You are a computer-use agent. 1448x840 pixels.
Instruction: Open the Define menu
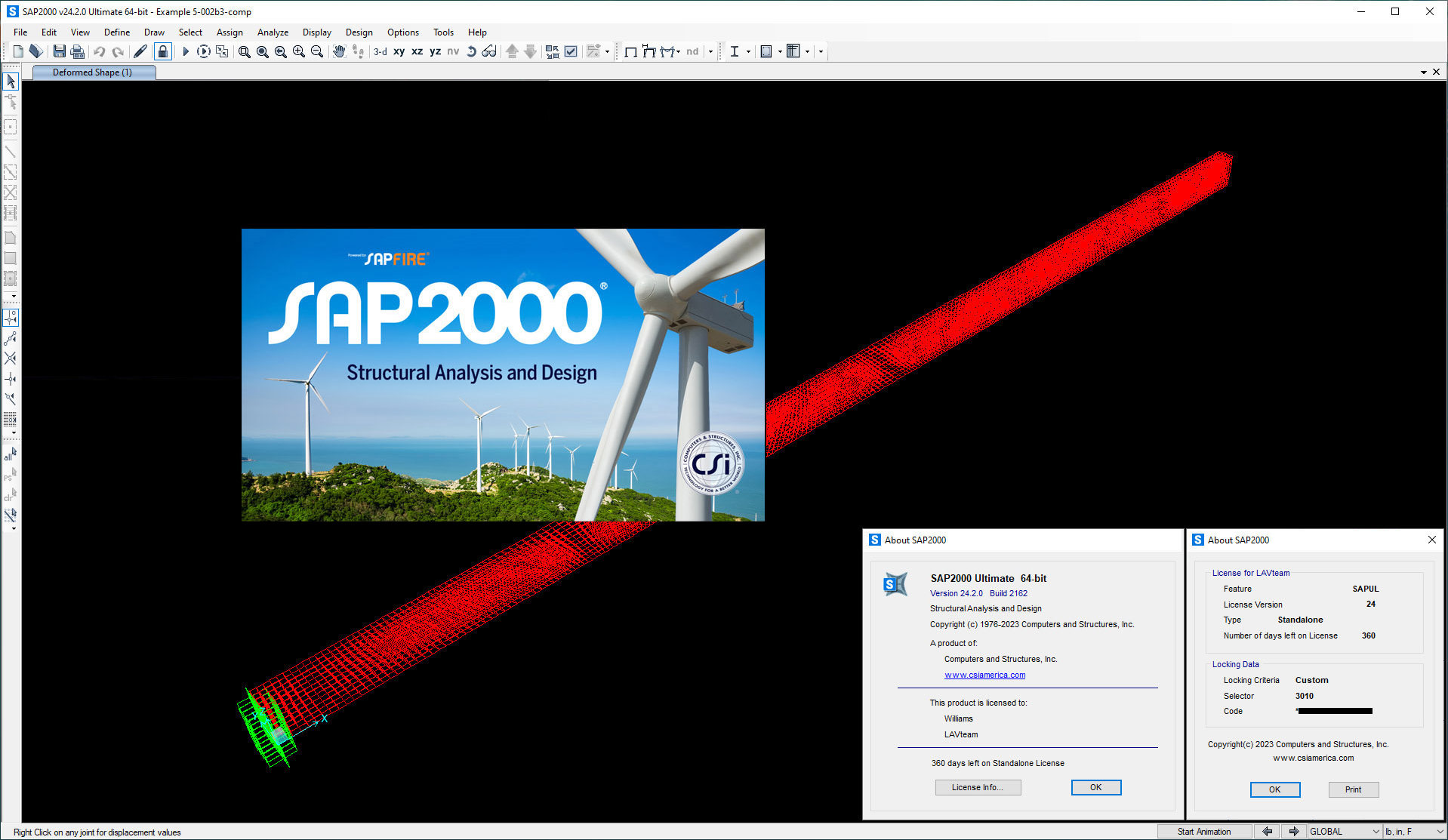click(x=117, y=32)
